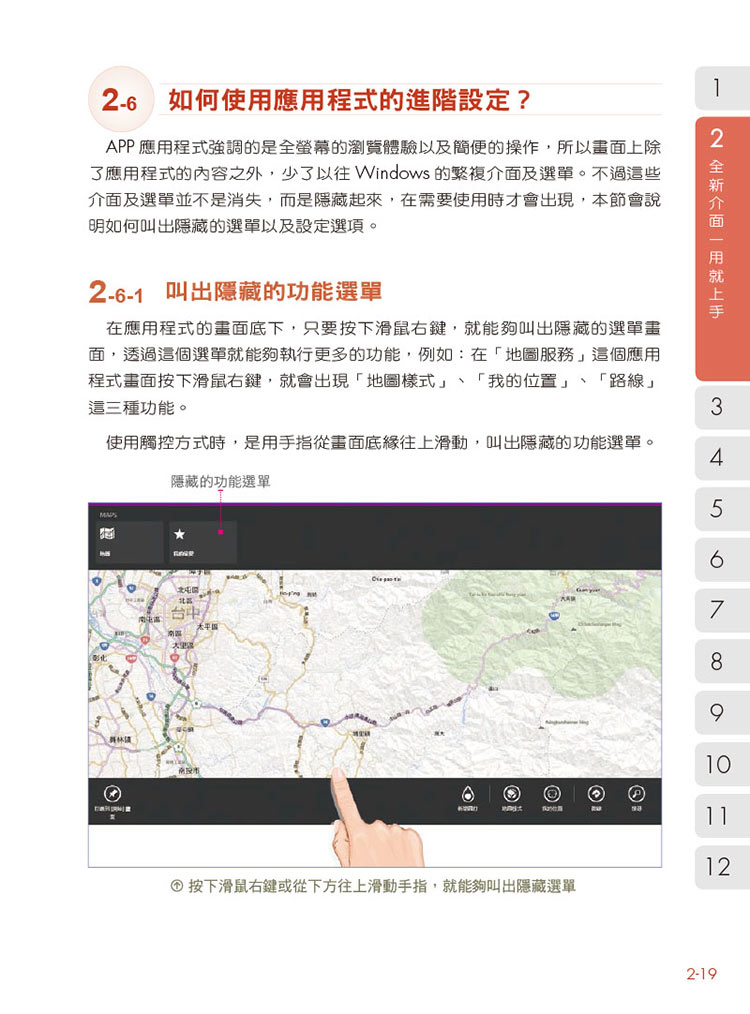
Task: Select chapter tab 1
Action: 722,87
